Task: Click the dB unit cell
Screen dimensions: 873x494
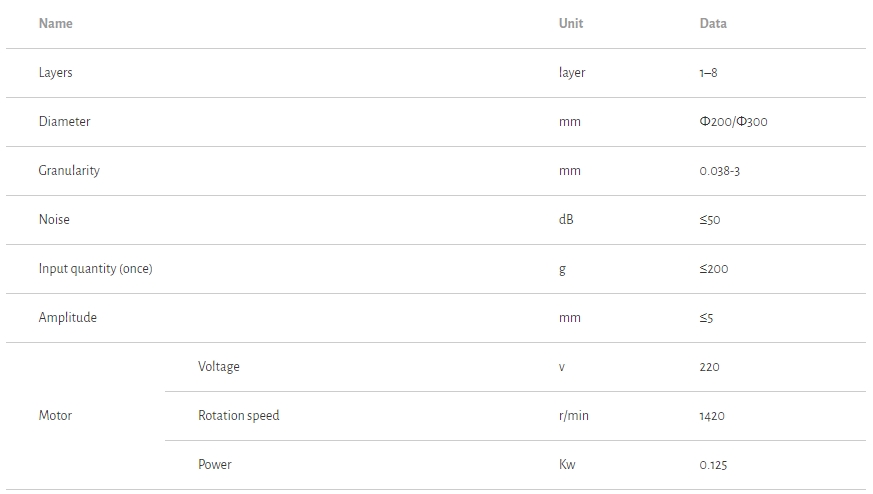Action: tap(566, 220)
